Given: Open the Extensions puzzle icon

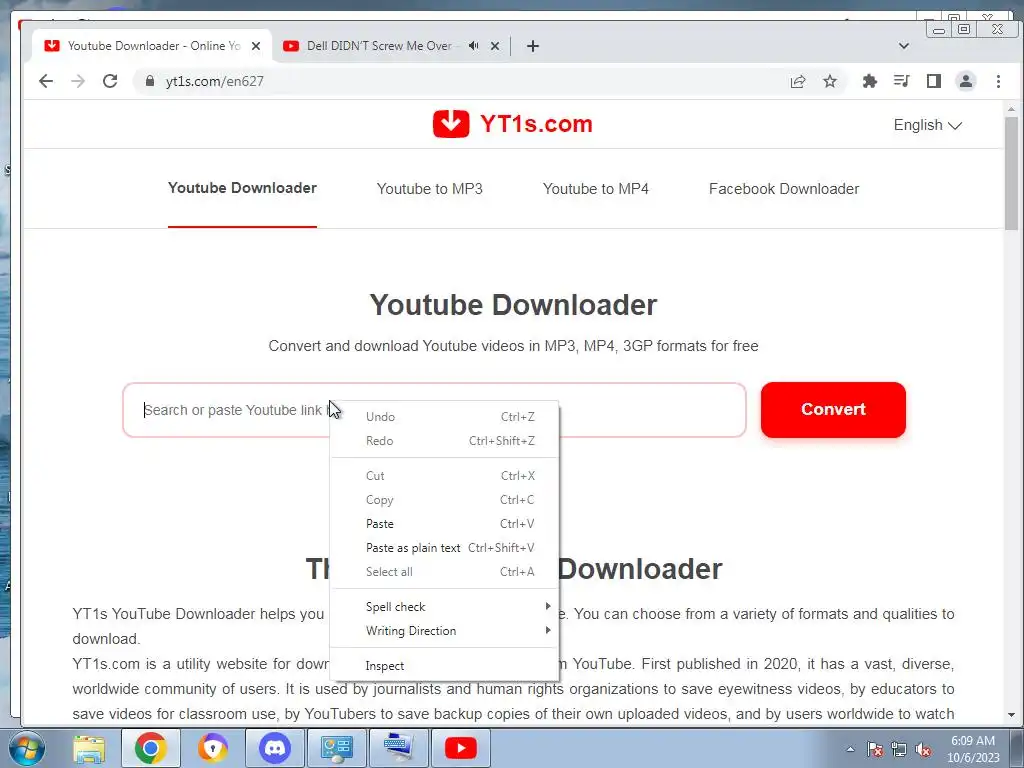Looking at the screenshot, I should tap(869, 81).
